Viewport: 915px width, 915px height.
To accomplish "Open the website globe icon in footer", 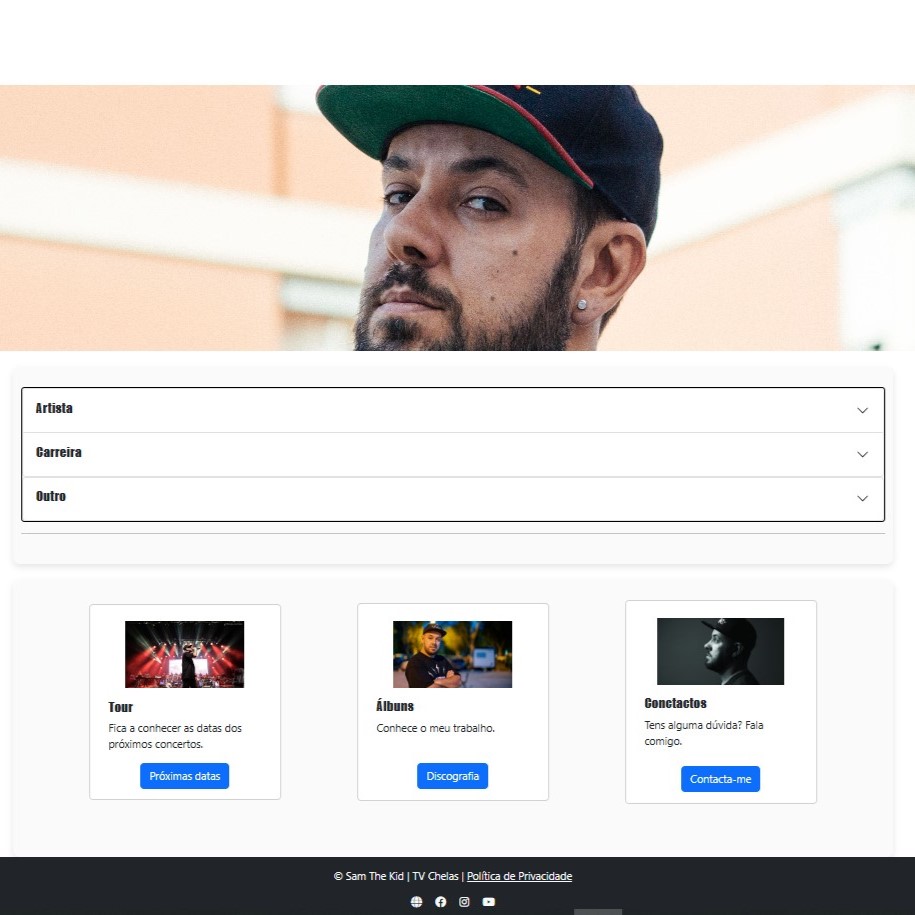I will coord(416,902).
